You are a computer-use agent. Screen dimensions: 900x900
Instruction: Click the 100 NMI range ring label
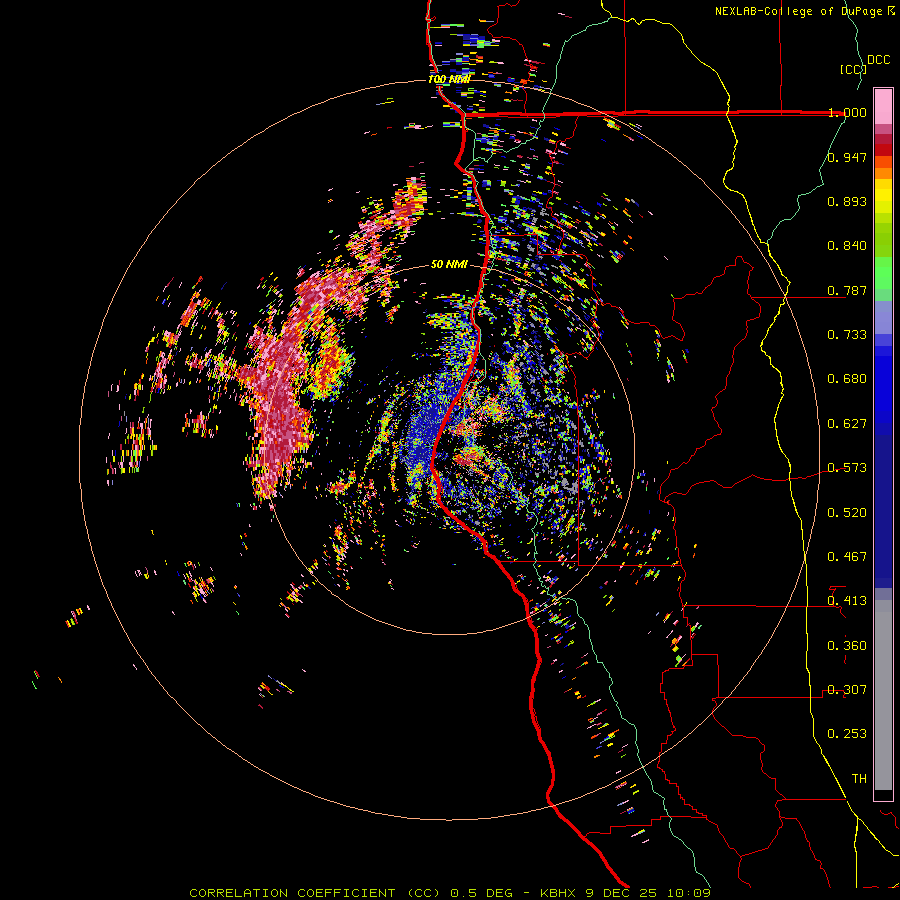click(449, 79)
